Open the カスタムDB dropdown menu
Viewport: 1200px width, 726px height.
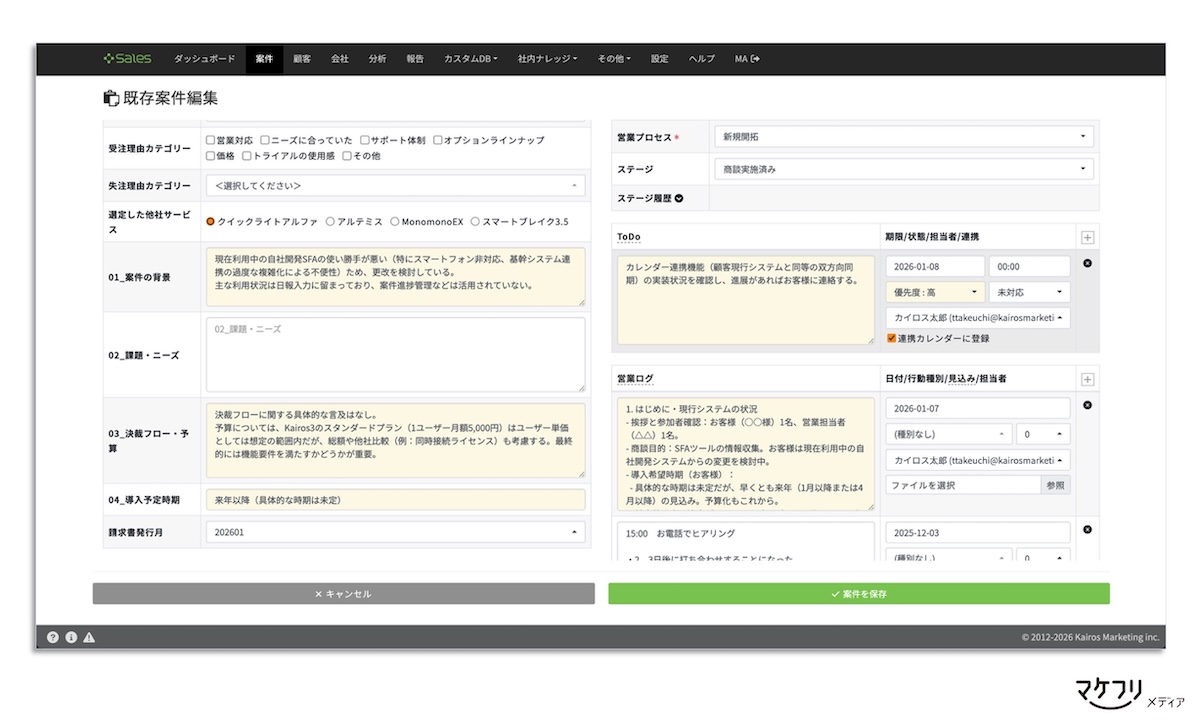coord(471,59)
